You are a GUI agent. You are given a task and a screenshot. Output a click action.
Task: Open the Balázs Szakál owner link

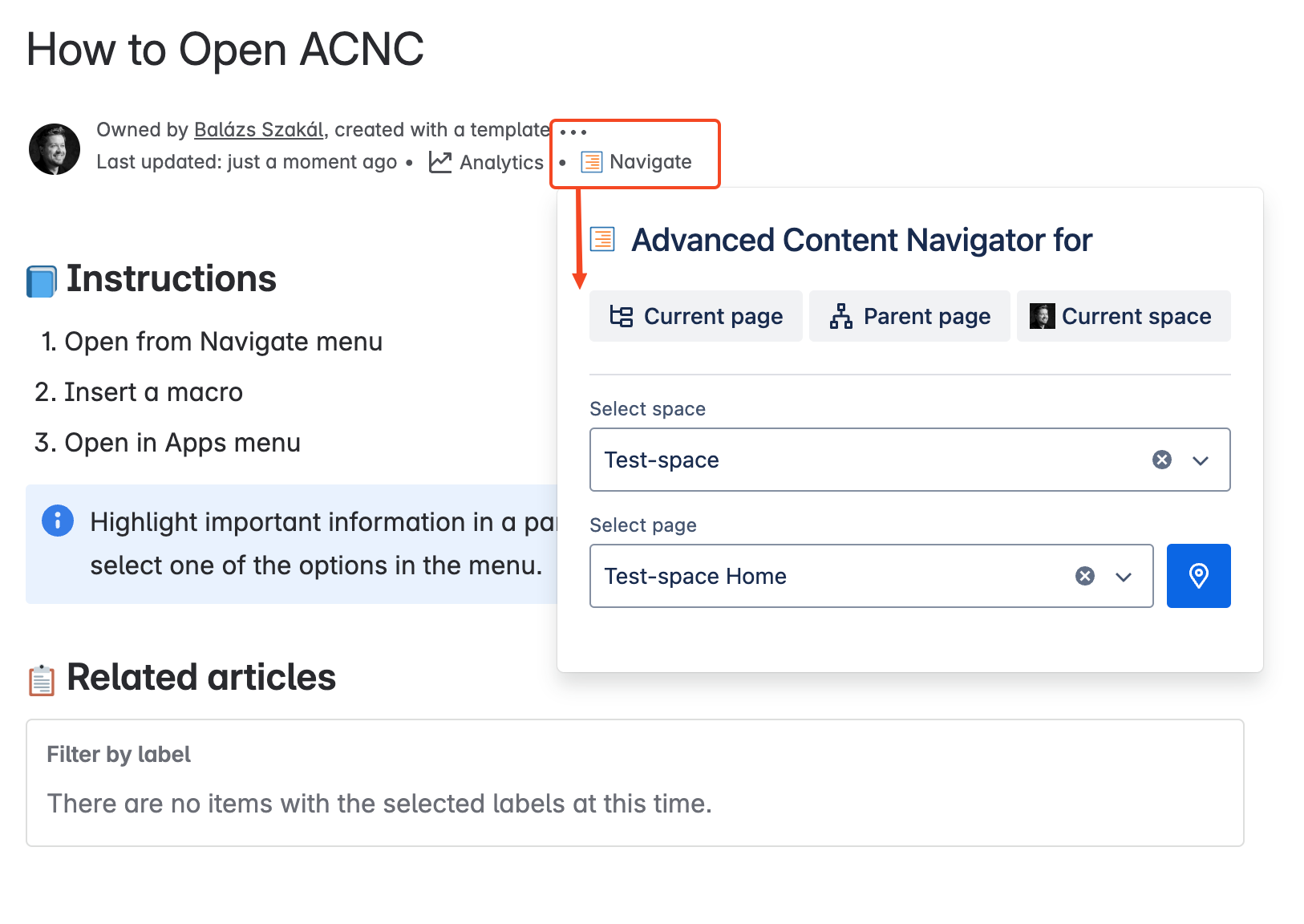[259, 130]
